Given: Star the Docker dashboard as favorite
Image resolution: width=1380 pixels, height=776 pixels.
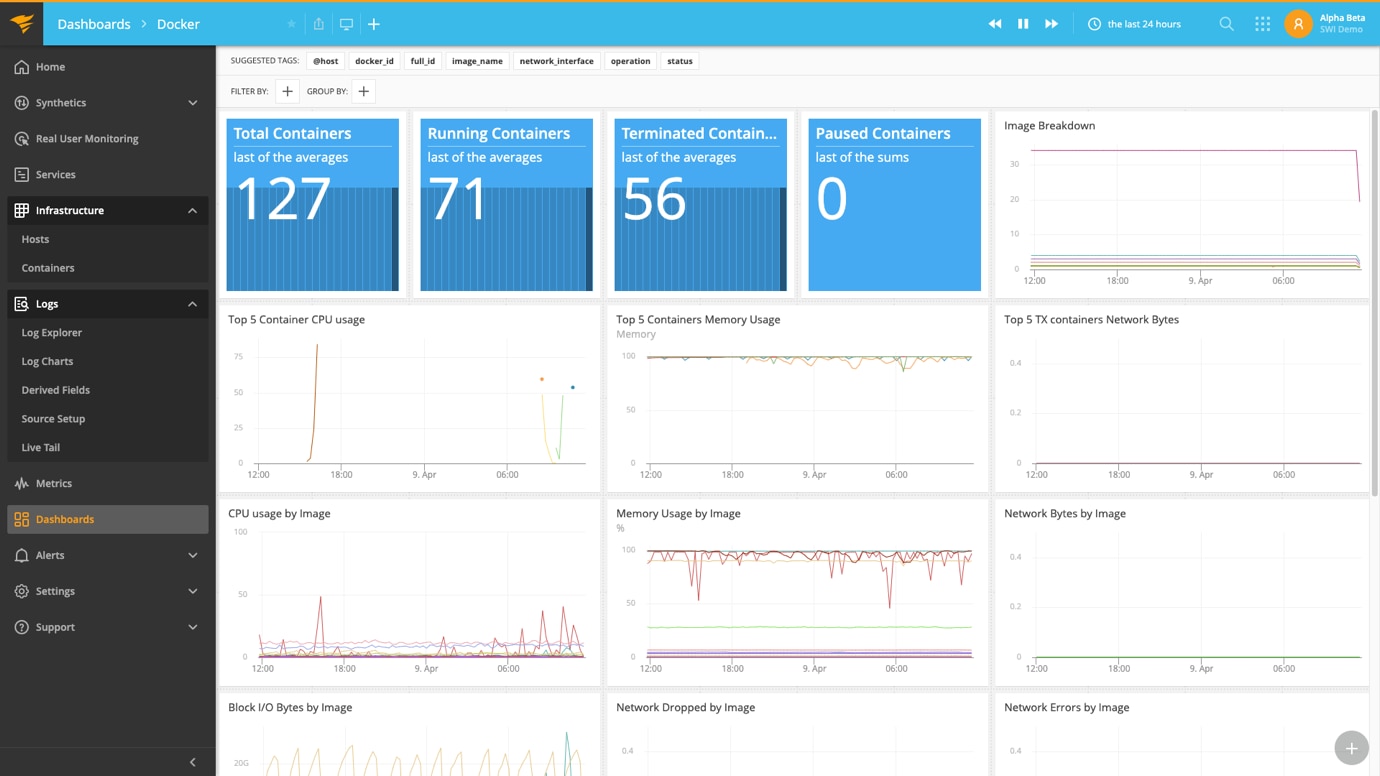Looking at the screenshot, I should 291,24.
